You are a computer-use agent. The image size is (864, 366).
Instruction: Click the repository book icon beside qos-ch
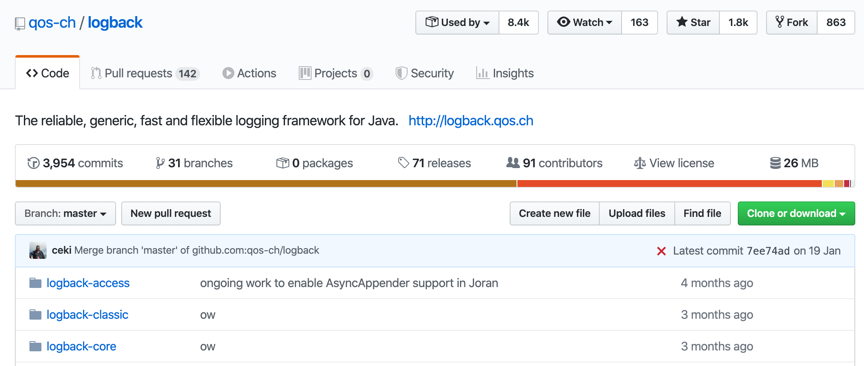20,23
